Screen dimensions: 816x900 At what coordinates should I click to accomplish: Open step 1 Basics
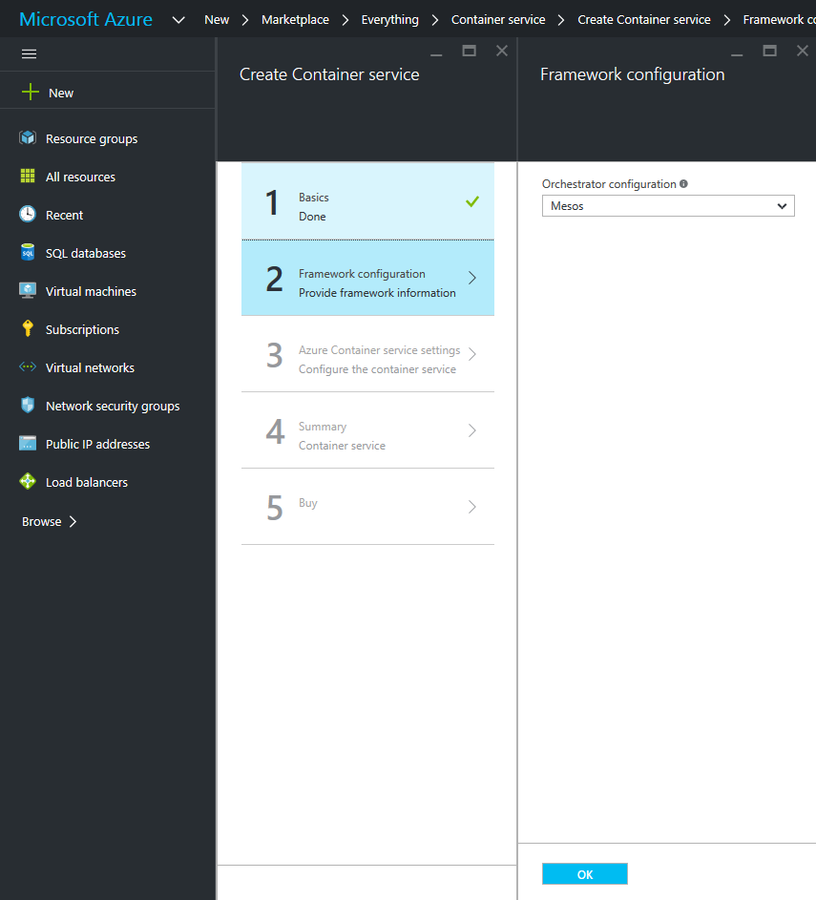[x=368, y=201]
